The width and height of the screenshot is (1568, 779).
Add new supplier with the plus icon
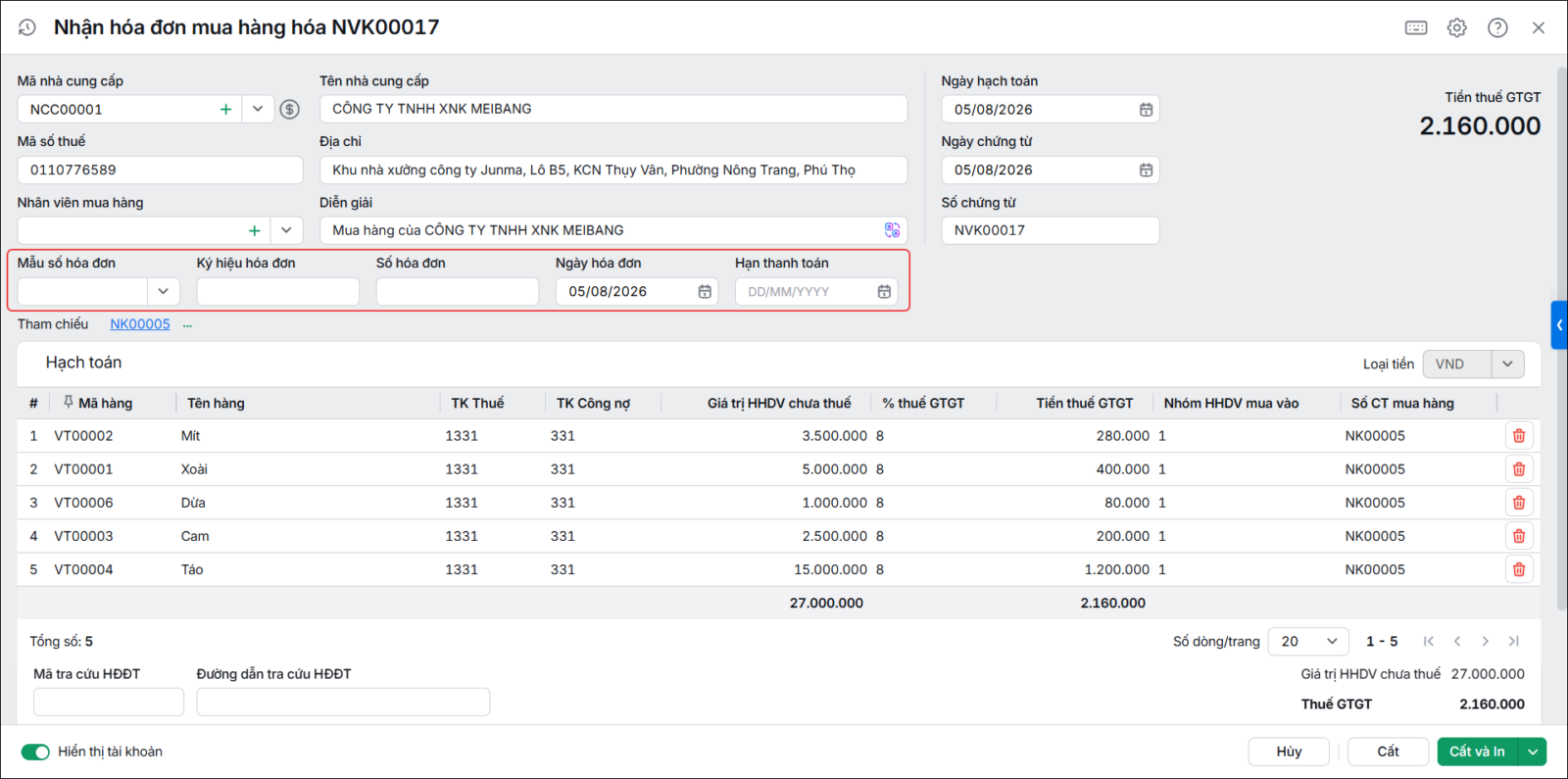[226, 109]
